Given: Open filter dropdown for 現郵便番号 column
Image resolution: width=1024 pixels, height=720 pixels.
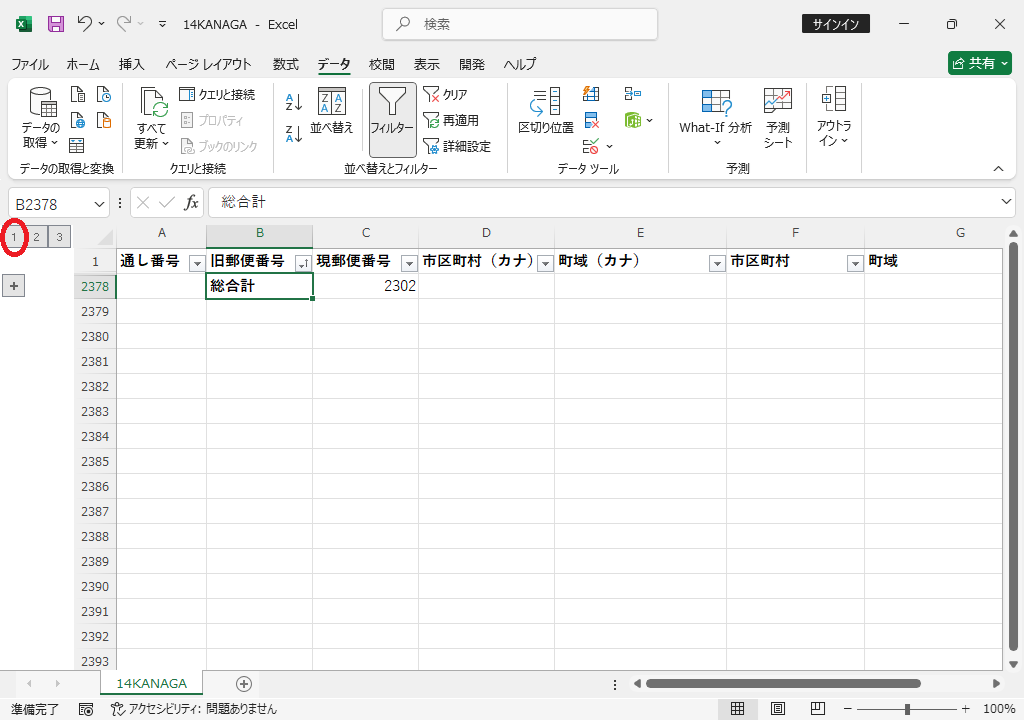Looking at the screenshot, I should pos(409,263).
